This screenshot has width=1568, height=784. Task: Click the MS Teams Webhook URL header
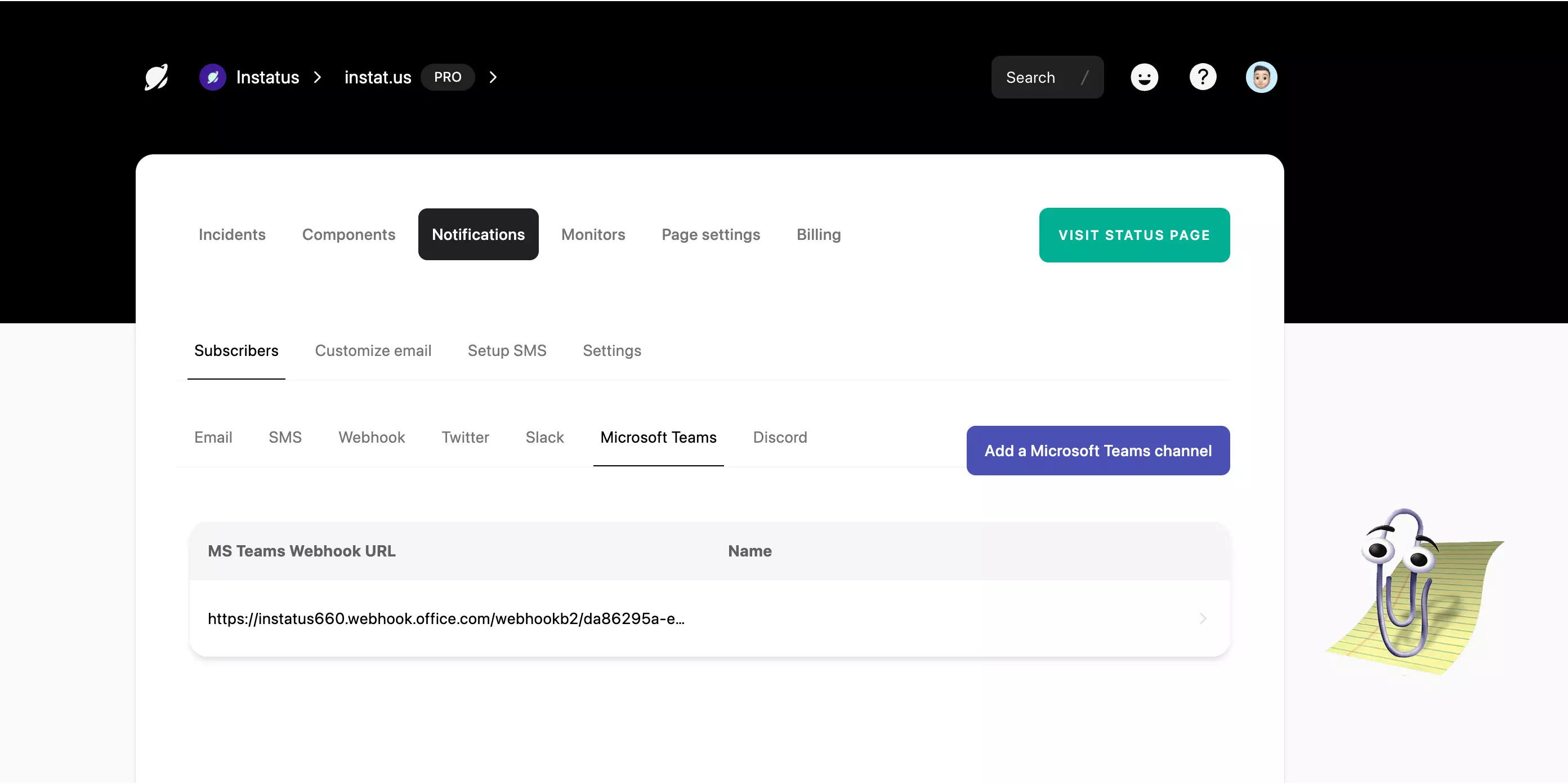[302, 551]
